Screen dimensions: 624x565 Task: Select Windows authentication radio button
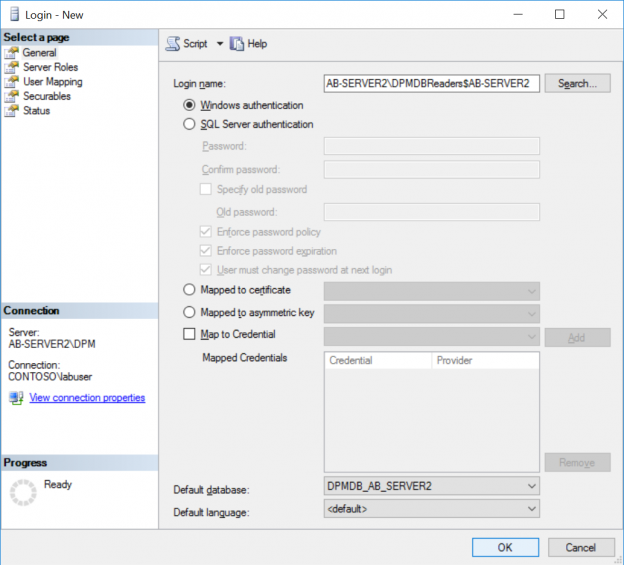click(189, 105)
